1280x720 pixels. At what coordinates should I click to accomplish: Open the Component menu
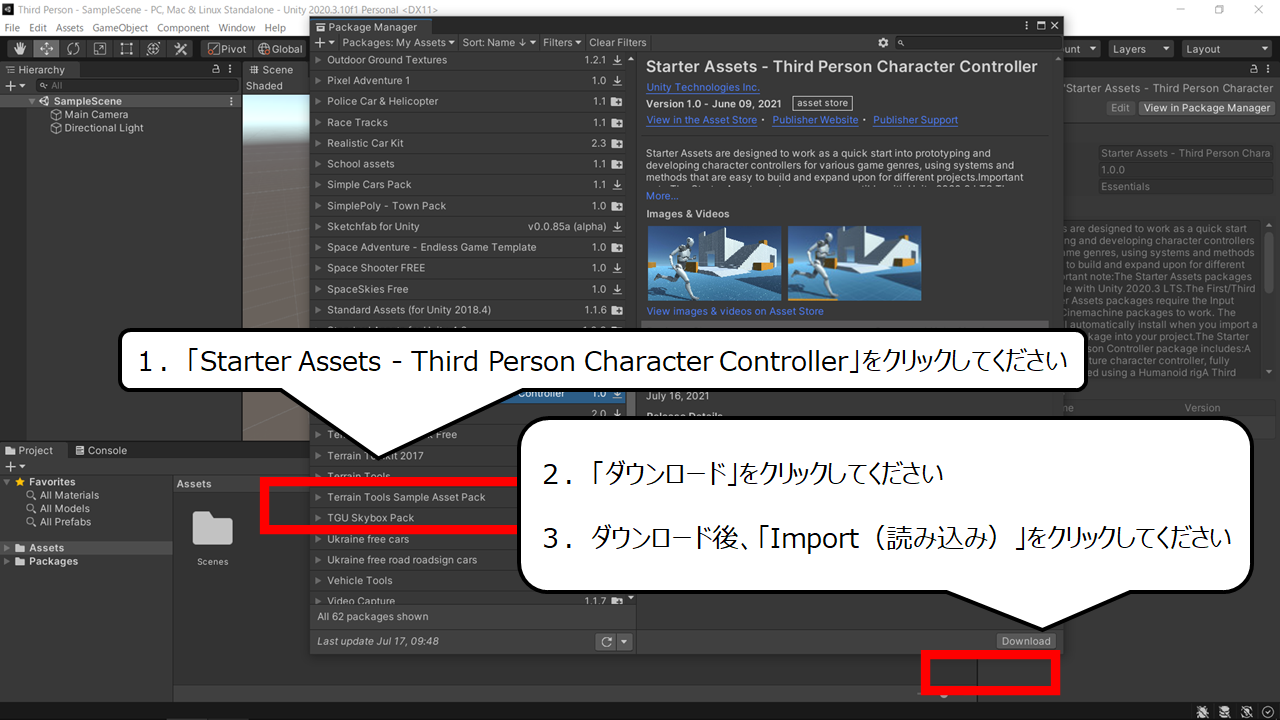point(183,28)
